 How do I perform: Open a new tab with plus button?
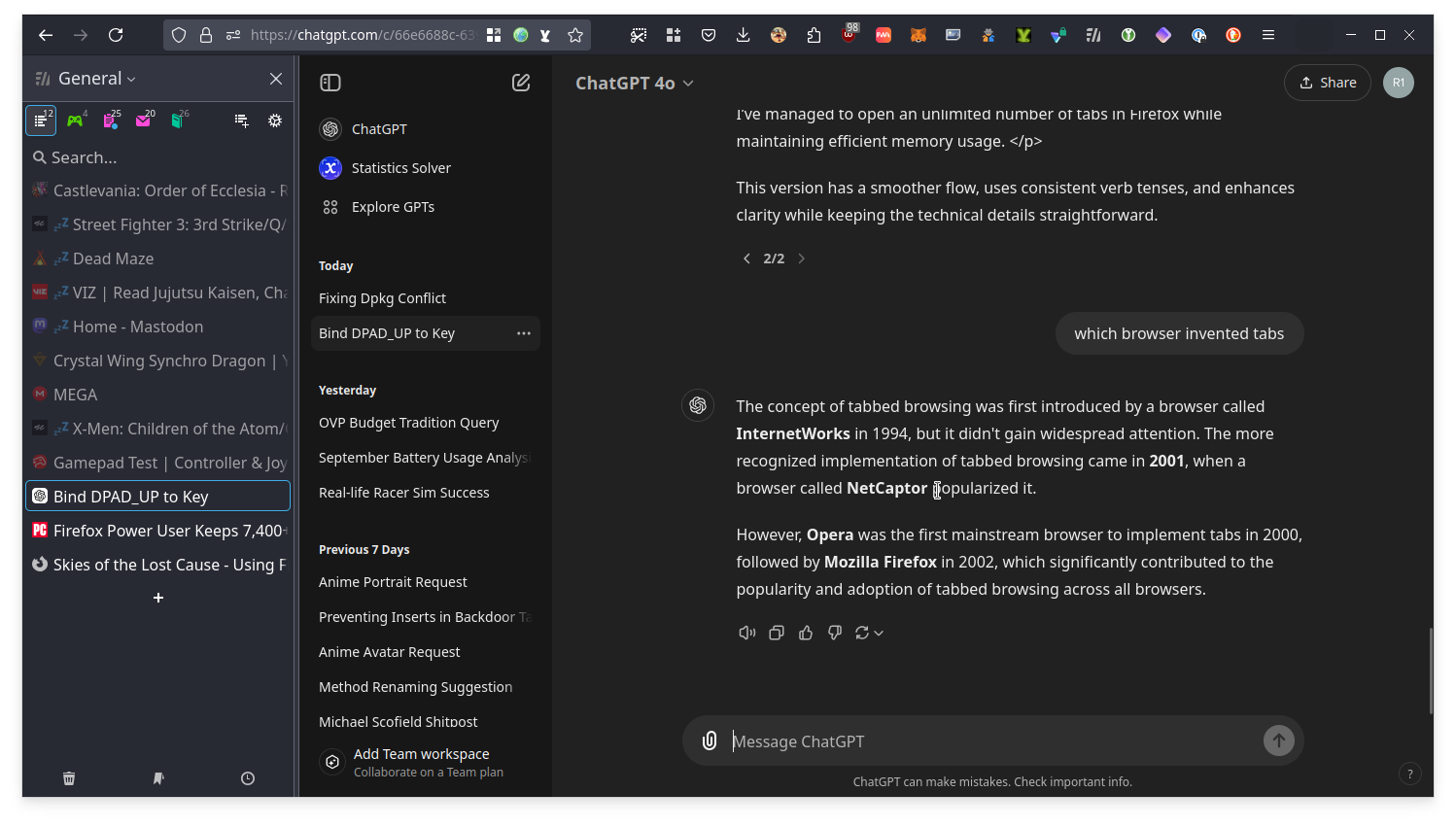tap(158, 598)
